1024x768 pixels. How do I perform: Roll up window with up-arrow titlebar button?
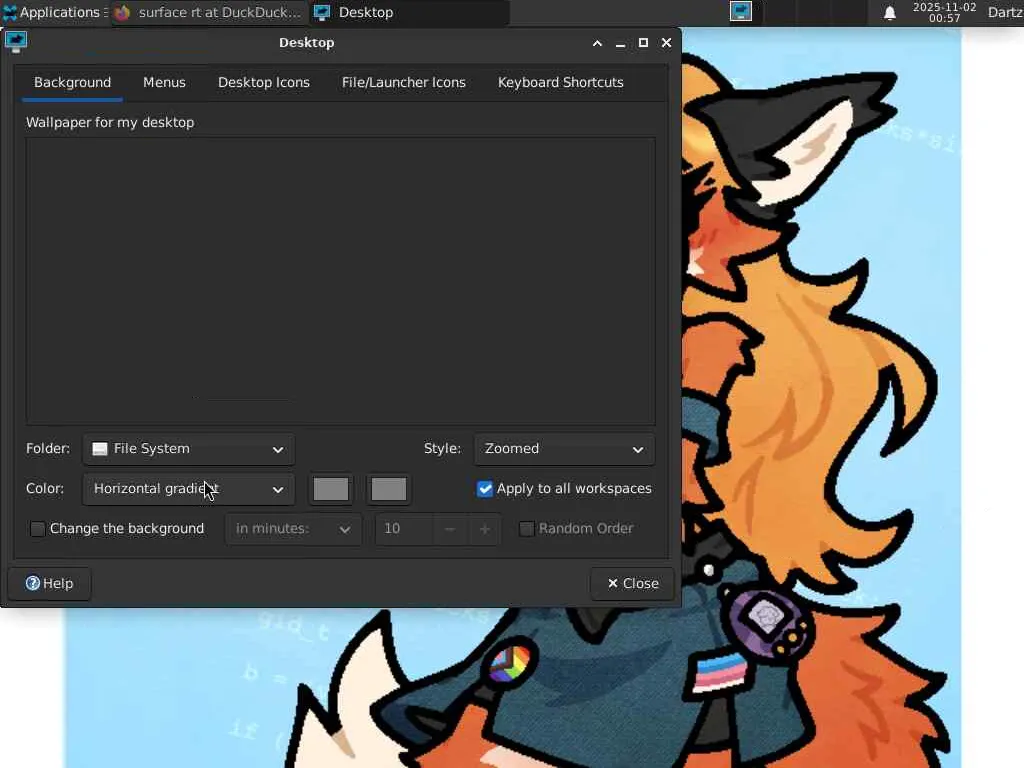(x=597, y=43)
